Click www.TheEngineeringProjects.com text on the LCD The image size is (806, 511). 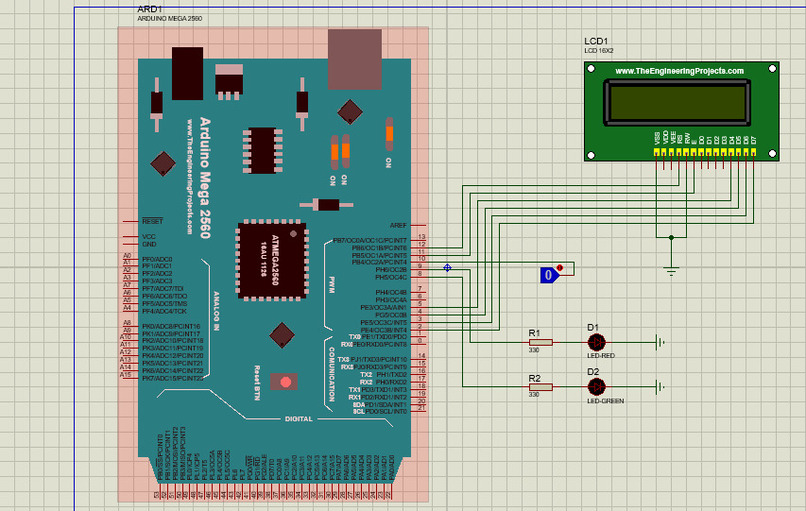679,71
